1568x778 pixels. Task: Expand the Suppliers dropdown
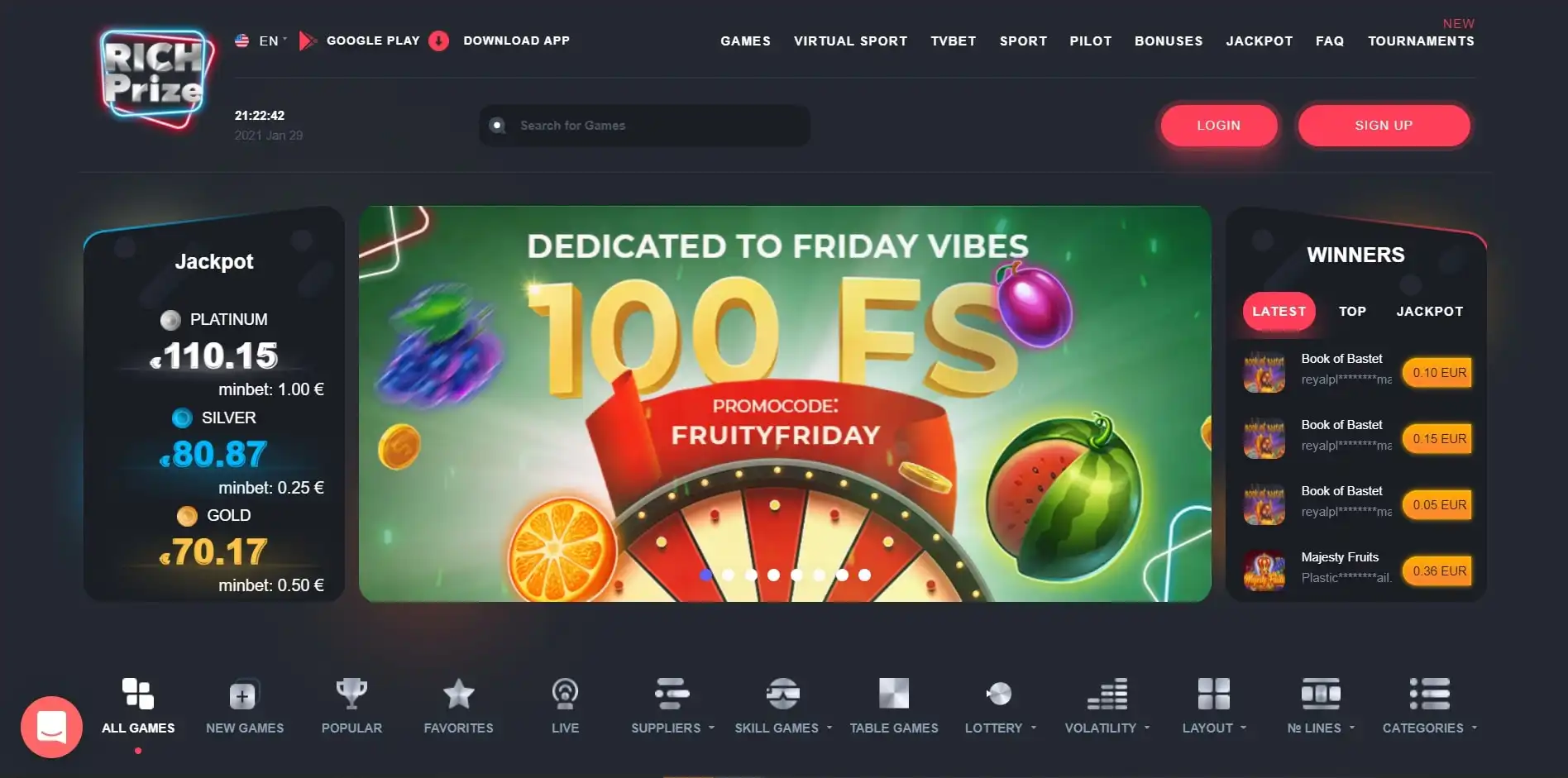tap(672, 728)
